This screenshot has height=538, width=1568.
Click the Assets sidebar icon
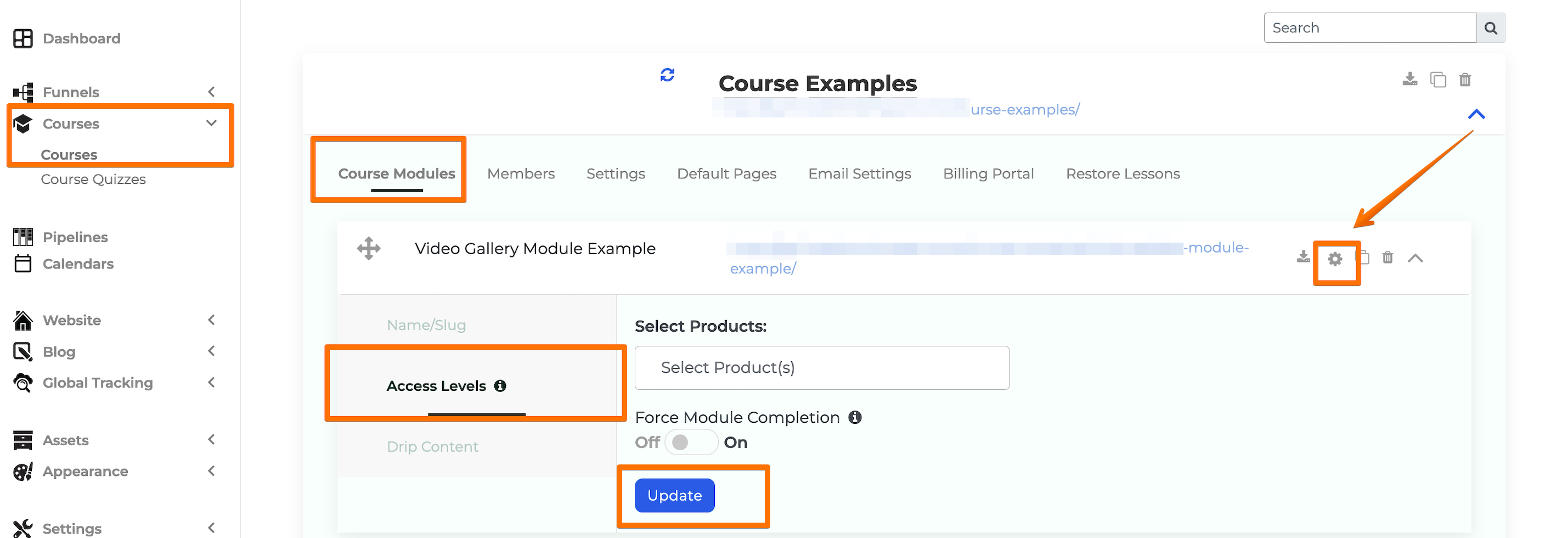pyautogui.click(x=22, y=440)
